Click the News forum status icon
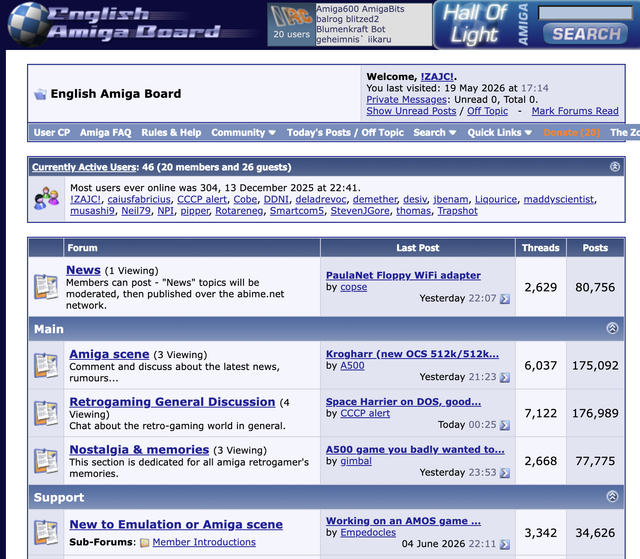 point(46,287)
